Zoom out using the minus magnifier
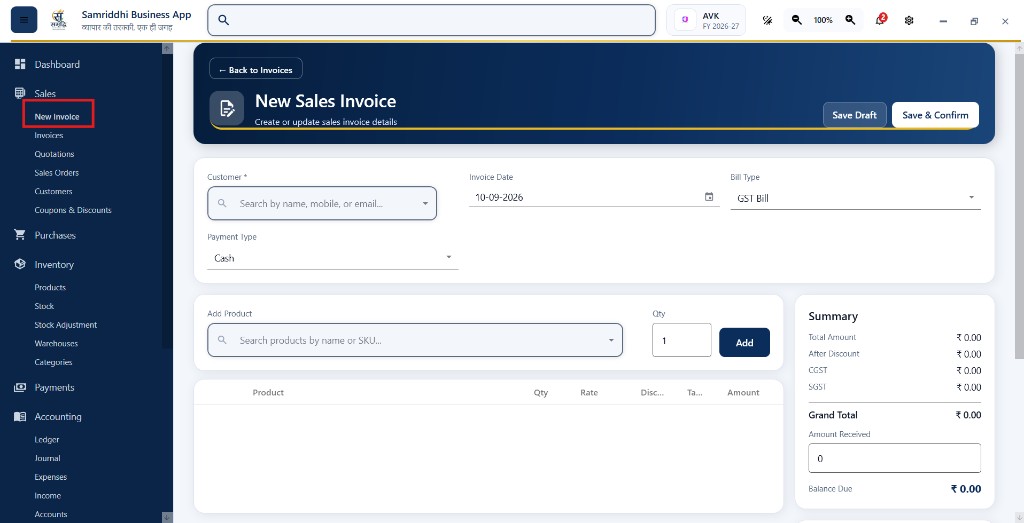 pyautogui.click(x=797, y=20)
